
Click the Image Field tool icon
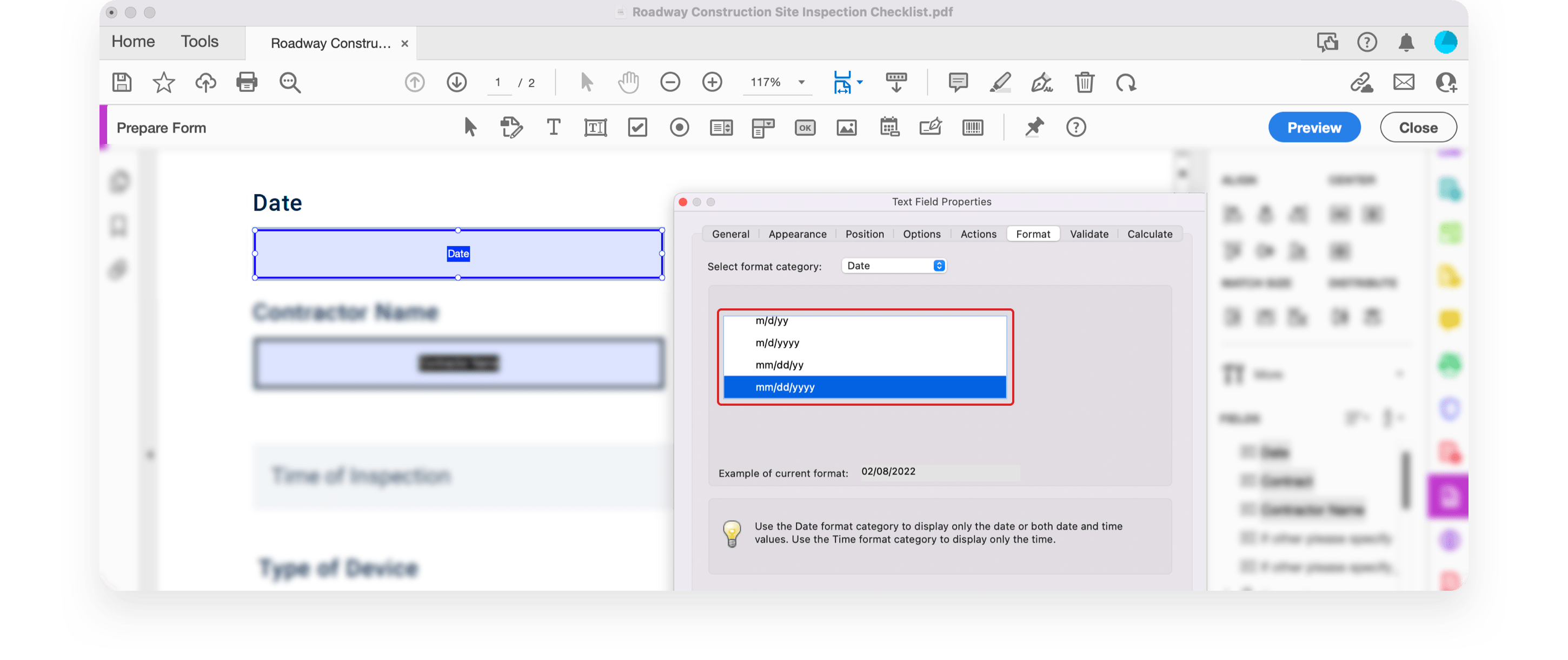847,127
